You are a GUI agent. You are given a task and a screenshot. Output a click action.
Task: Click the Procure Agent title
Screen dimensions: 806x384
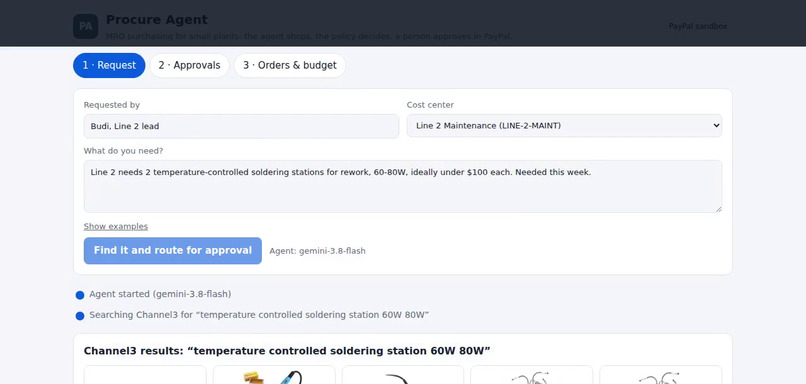tap(157, 20)
